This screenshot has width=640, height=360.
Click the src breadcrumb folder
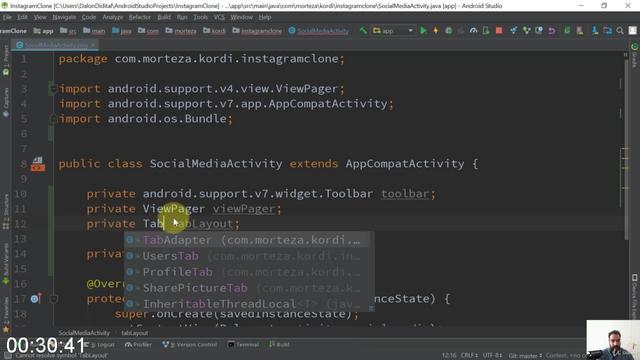click(68, 31)
